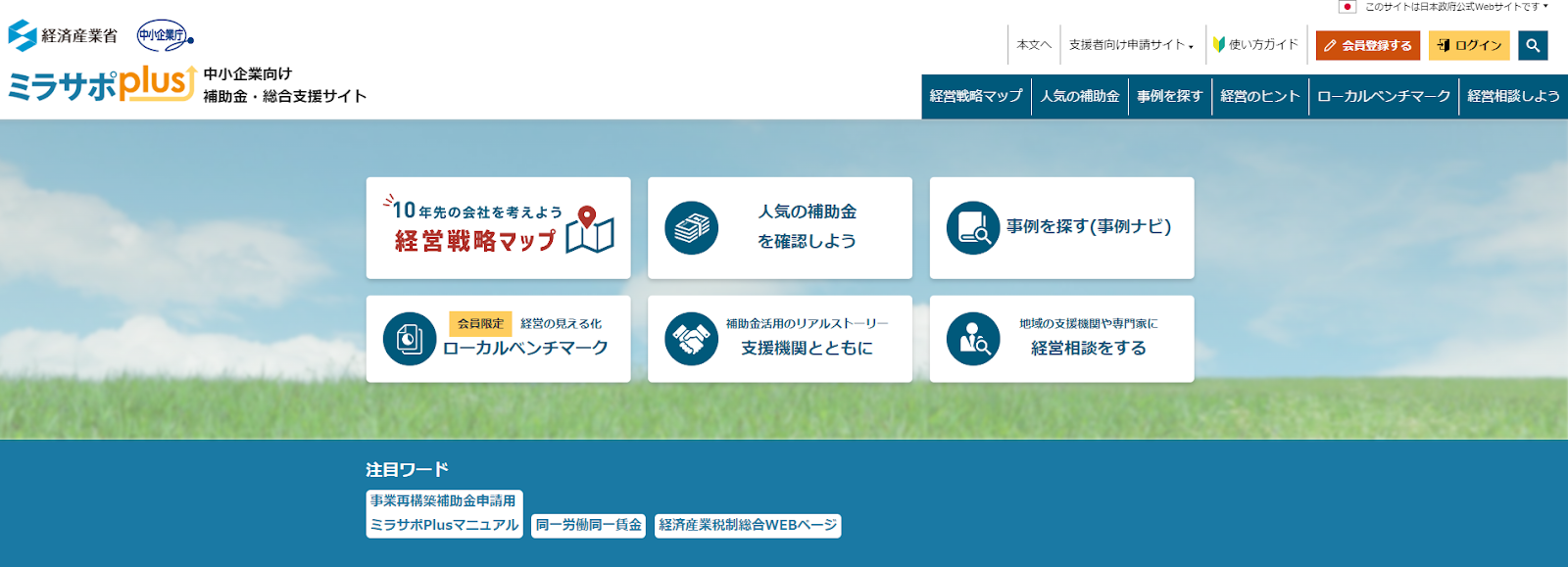Click the door icon on ログイン
This screenshot has height=567, width=1568.
(1443, 45)
